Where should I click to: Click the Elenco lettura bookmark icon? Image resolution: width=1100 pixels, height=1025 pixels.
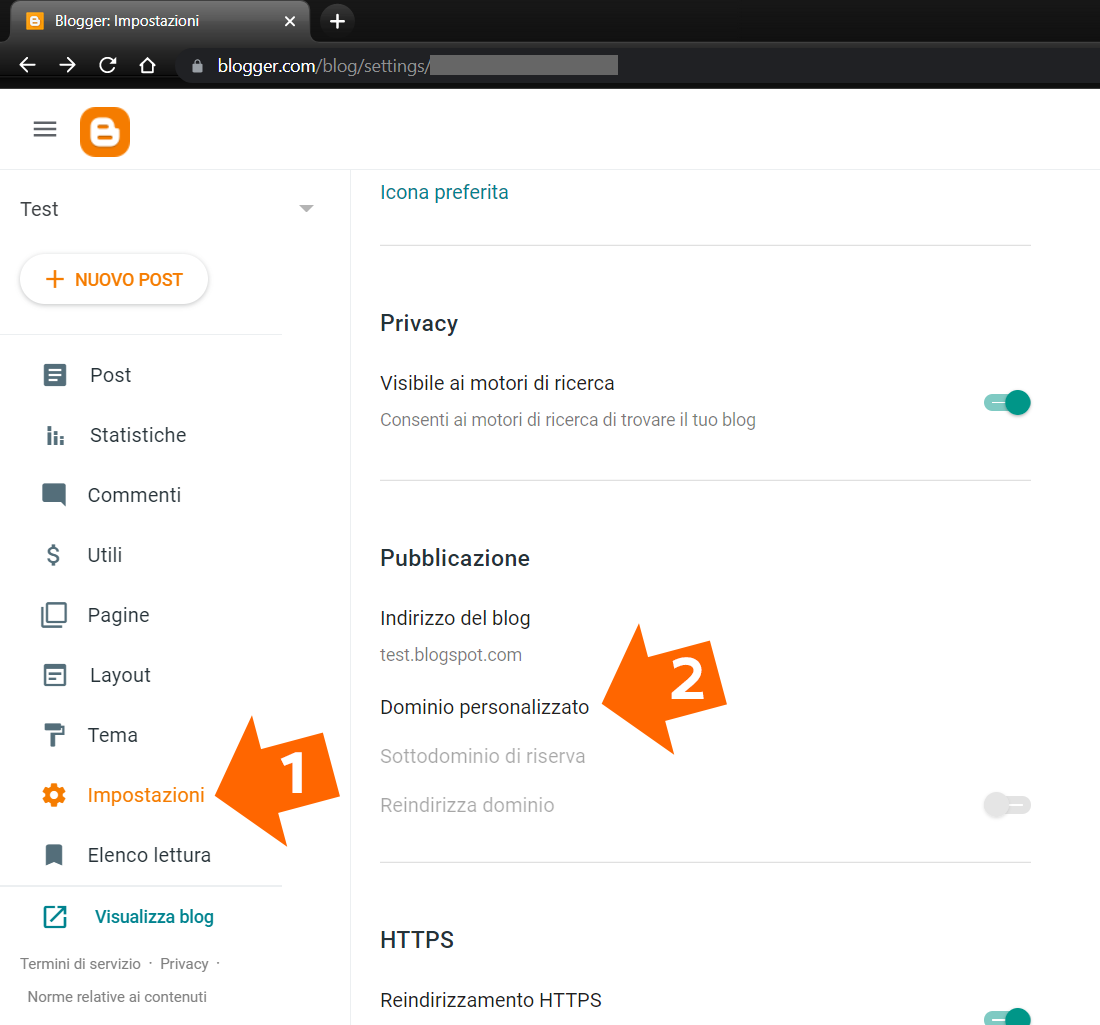pos(54,855)
